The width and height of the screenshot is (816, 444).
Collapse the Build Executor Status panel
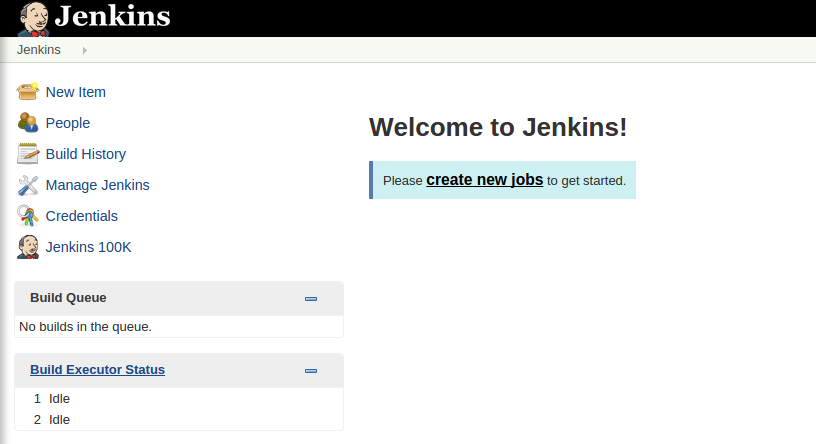click(311, 371)
